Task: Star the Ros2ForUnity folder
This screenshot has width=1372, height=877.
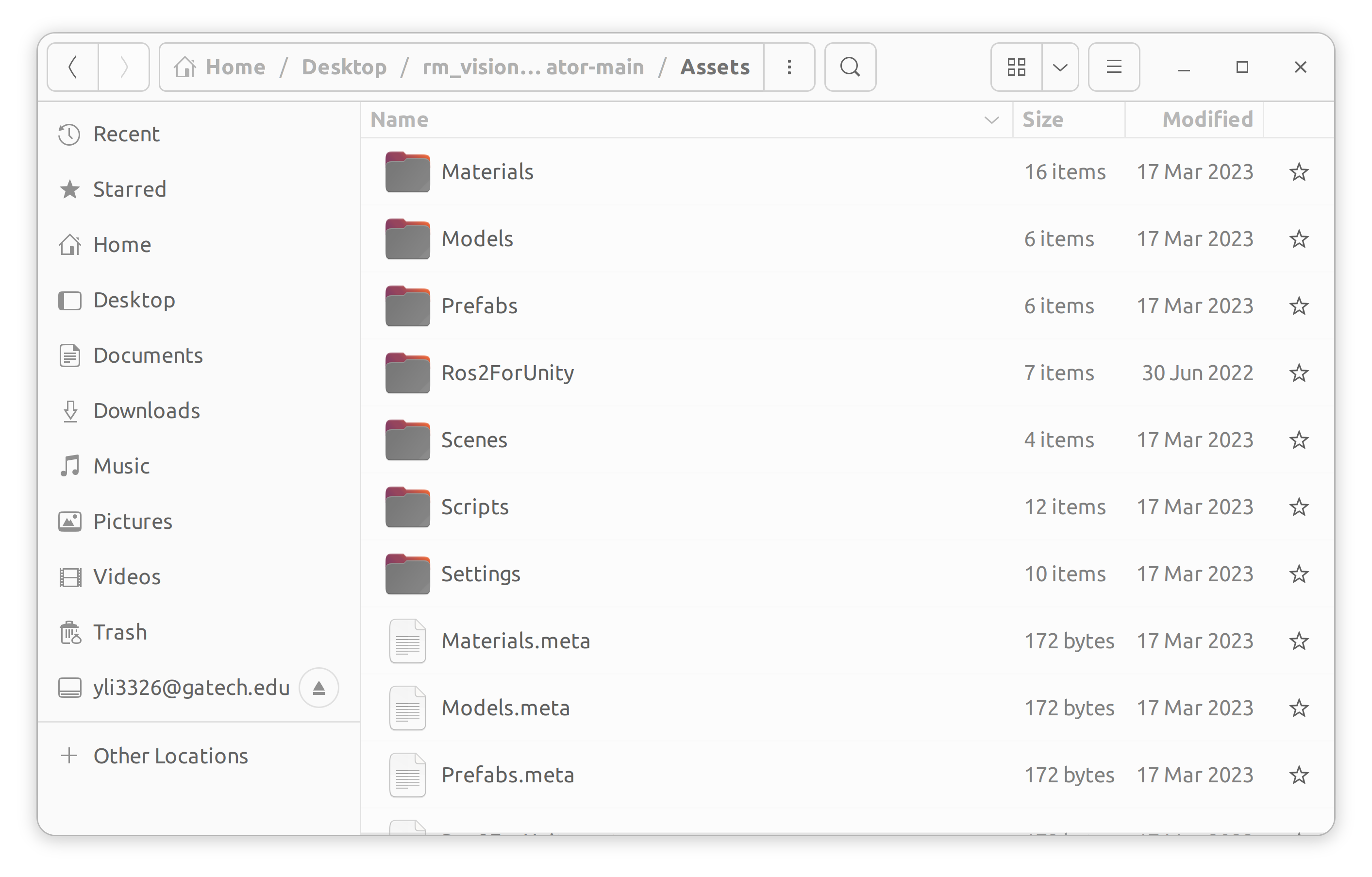Action: (x=1299, y=372)
